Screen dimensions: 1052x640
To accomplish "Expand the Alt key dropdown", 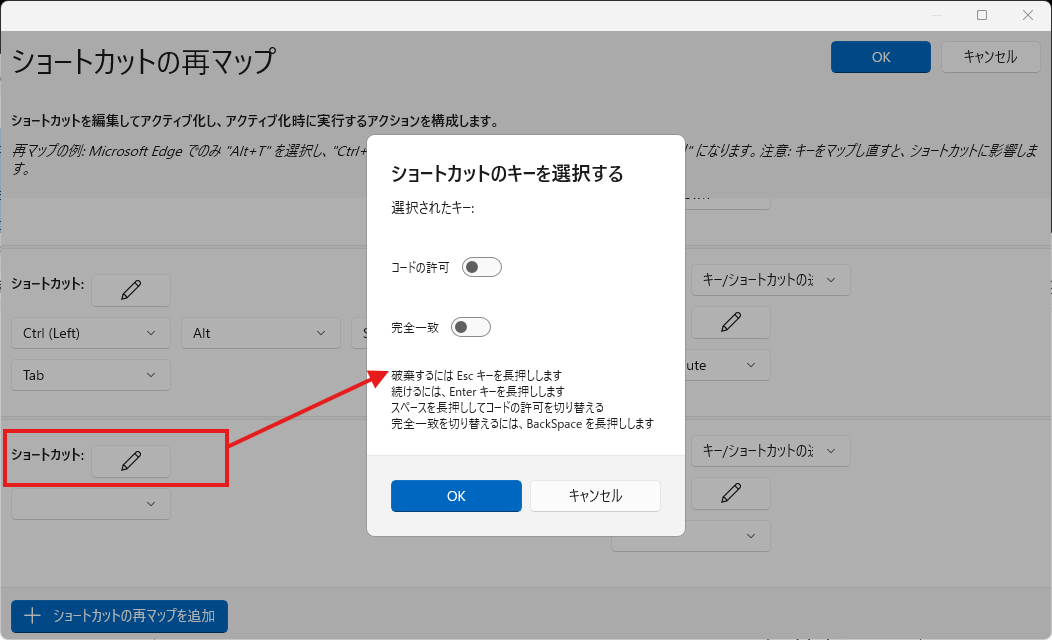I will [x=260, y=333].
